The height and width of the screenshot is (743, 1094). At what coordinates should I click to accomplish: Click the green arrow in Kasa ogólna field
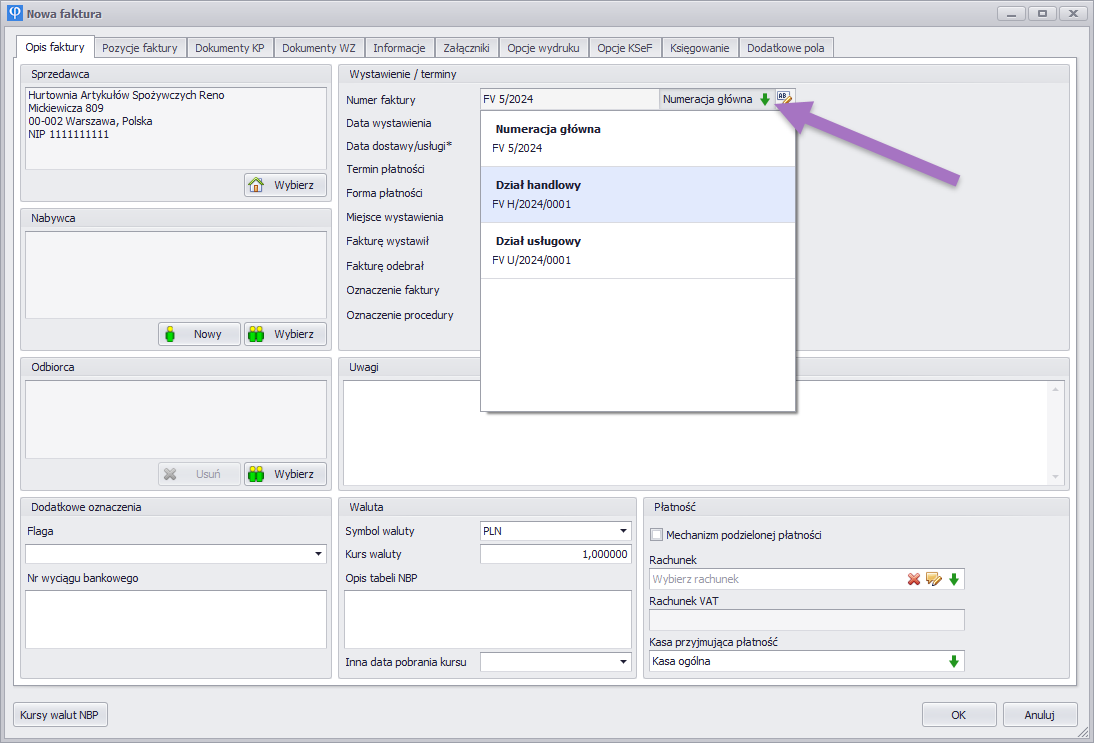(954, 661)
